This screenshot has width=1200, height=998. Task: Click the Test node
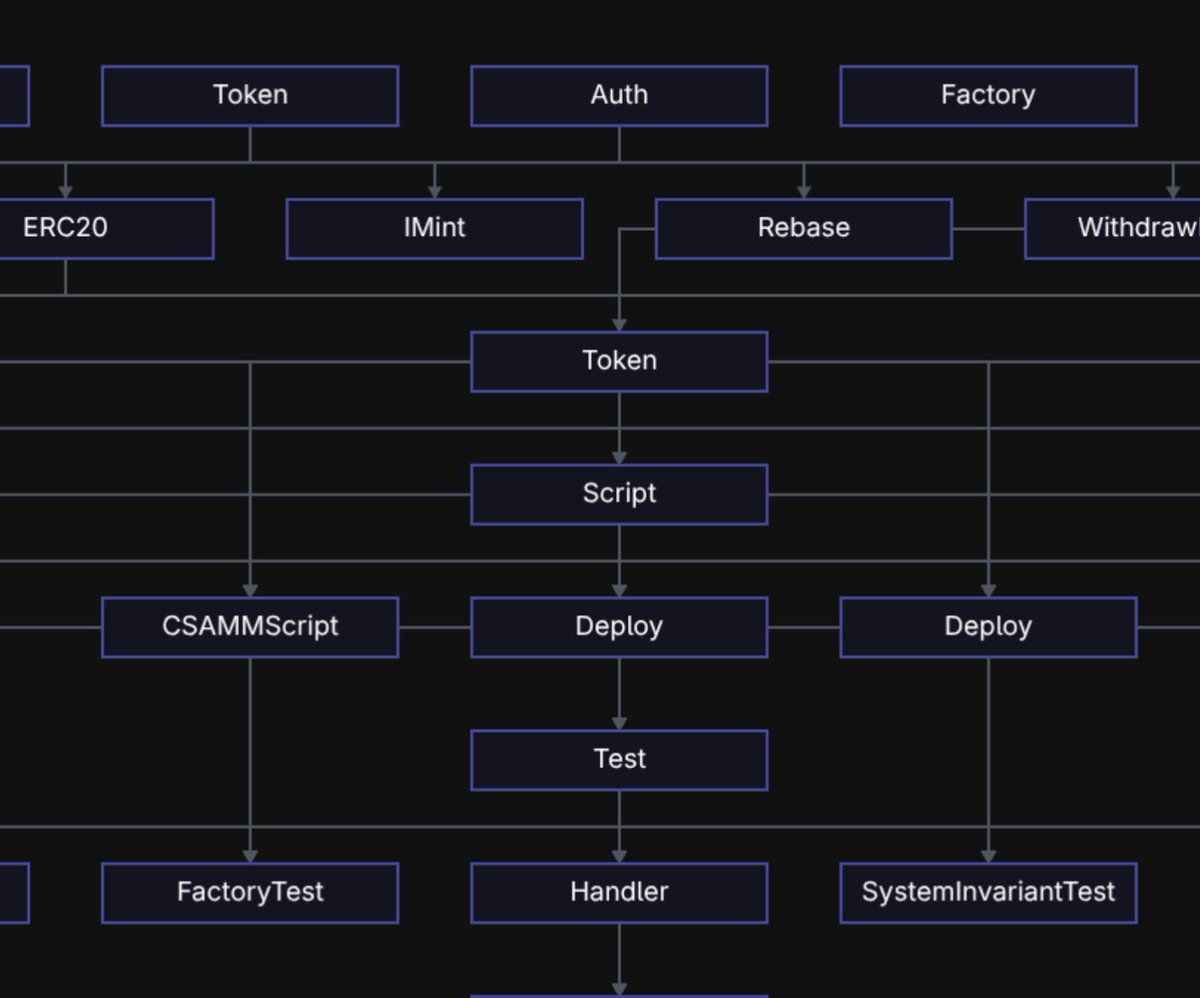click(619, 761)
